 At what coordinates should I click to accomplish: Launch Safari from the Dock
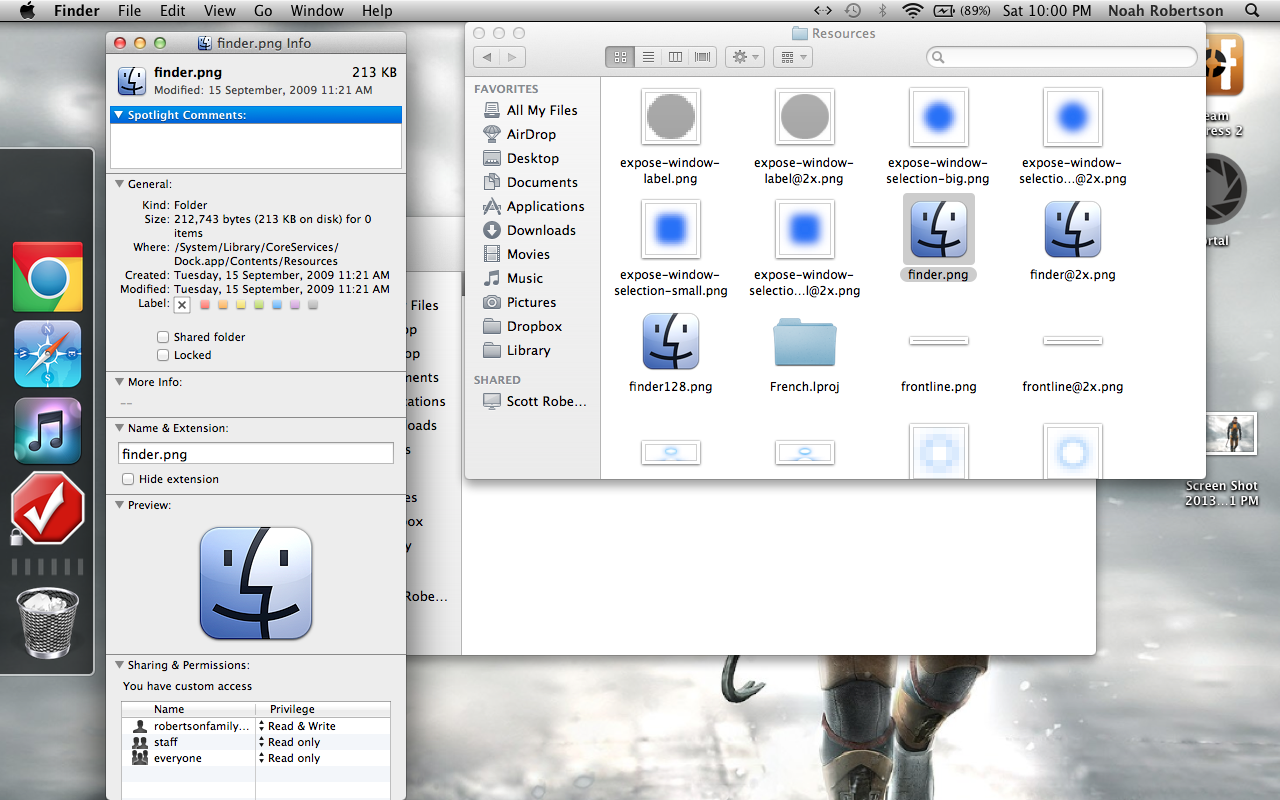[x=48, y=354]
